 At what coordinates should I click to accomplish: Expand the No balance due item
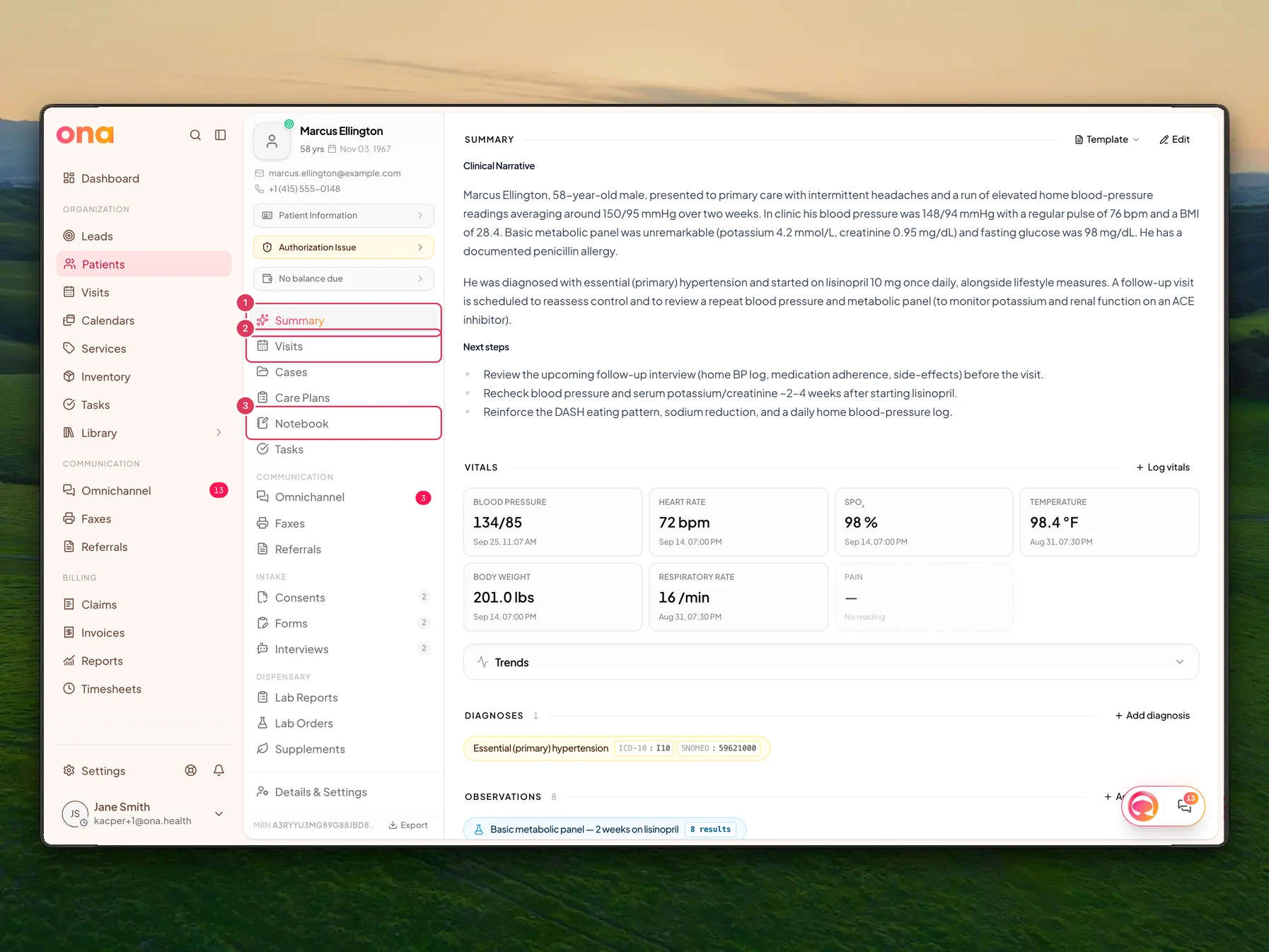(x=344, y=279)
